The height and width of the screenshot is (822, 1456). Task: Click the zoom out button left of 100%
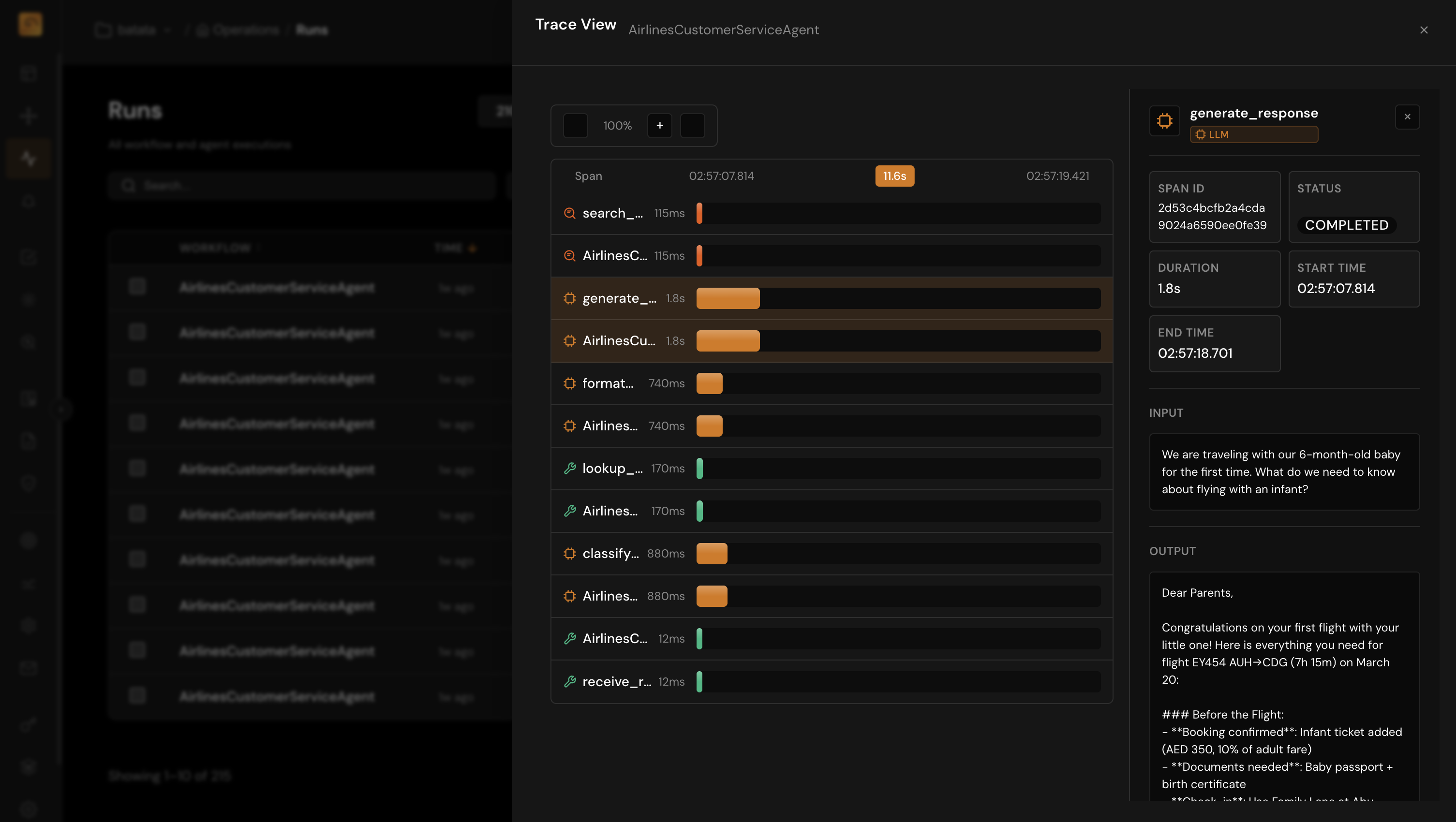[x=576, y=125]
